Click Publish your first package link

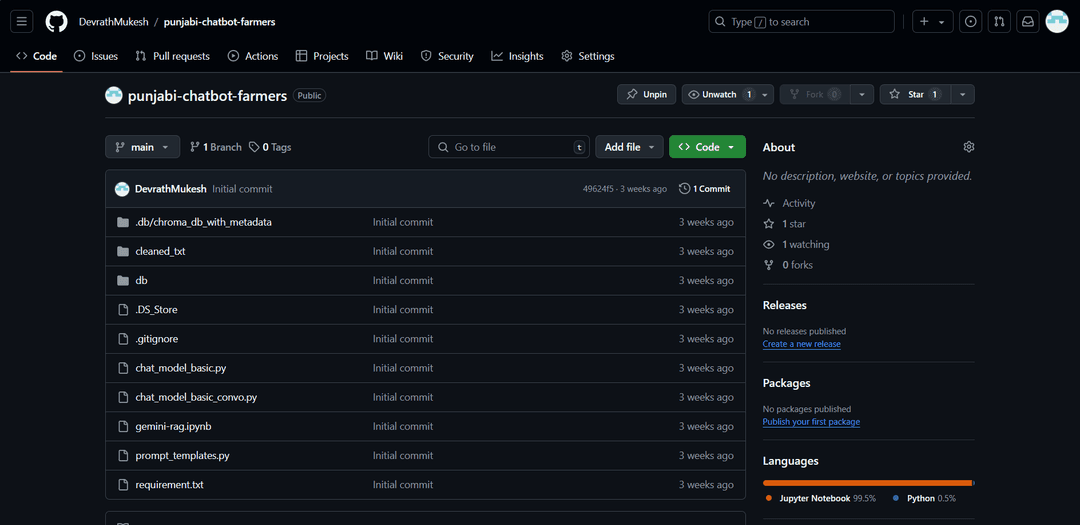(811, 422)
